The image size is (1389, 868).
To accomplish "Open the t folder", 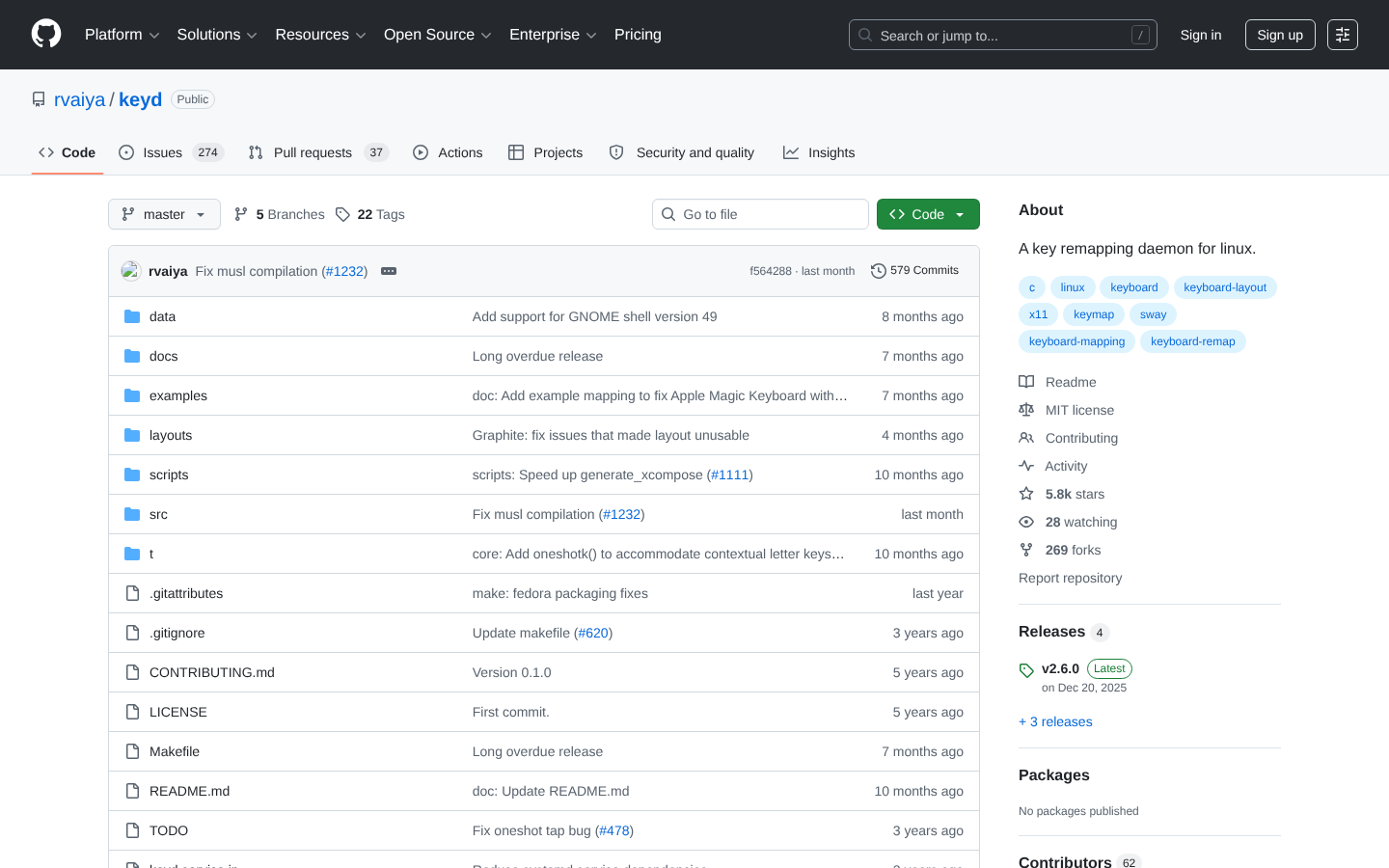I will pos(151,554).
